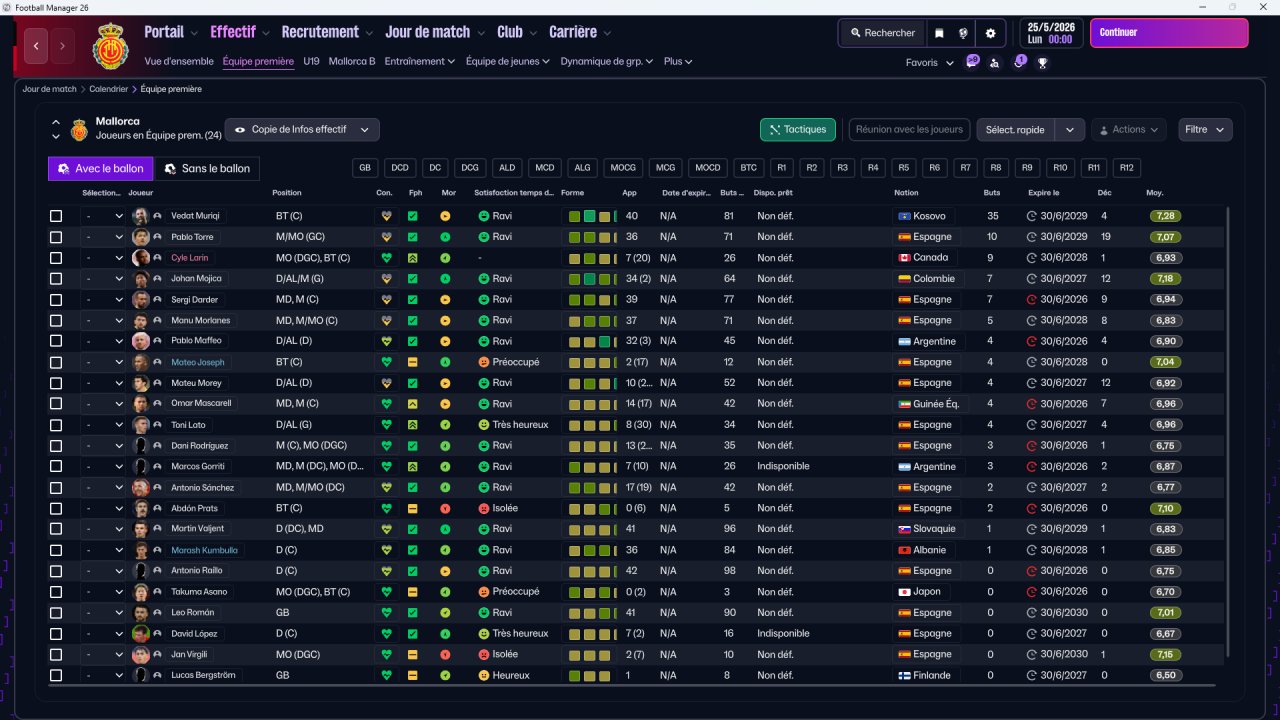
Task: Click the globe icon beside the bookmark
Action: click(963, 33)
